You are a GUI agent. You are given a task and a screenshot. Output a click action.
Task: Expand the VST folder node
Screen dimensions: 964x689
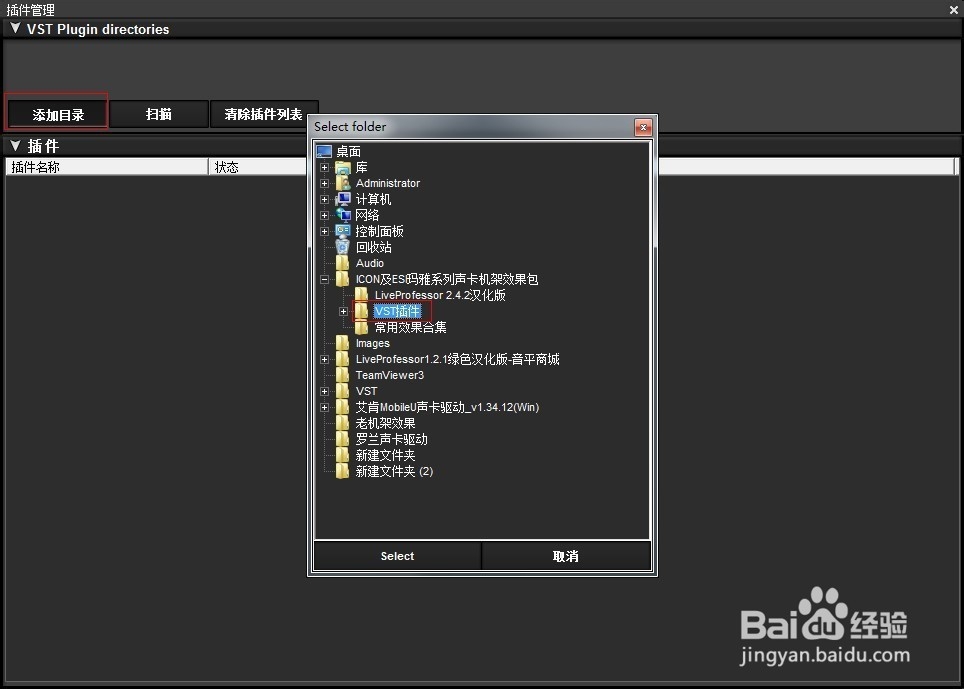pyautogui.click(x=325, y=391)
